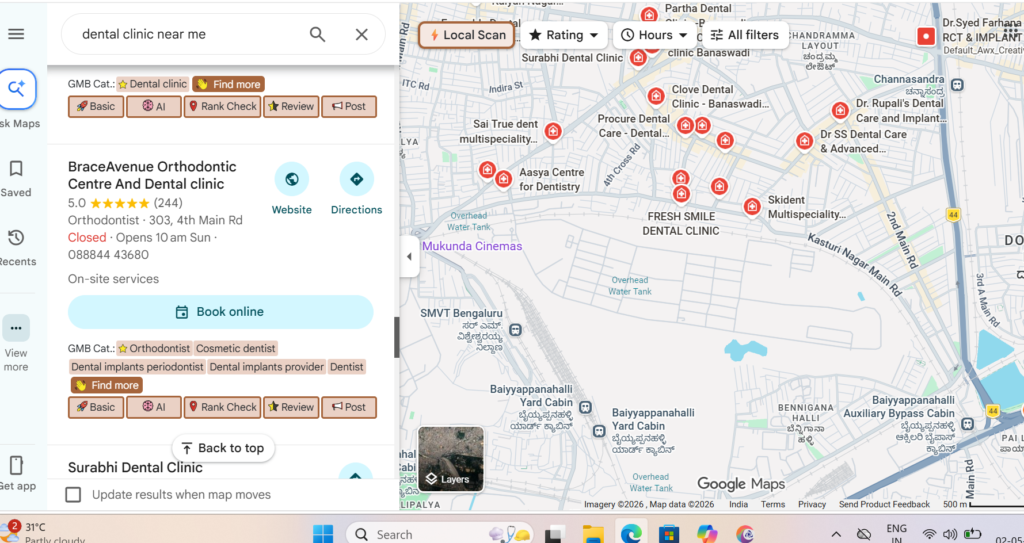1024x543 pixels.
Task: Click FRESH SMILE DENTAL CLINIC map label
Action: [680, 223]
